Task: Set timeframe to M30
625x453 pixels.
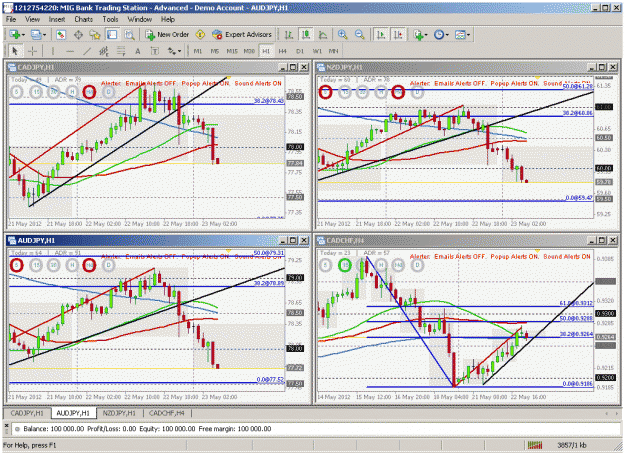Action: [x=249, y=51]
